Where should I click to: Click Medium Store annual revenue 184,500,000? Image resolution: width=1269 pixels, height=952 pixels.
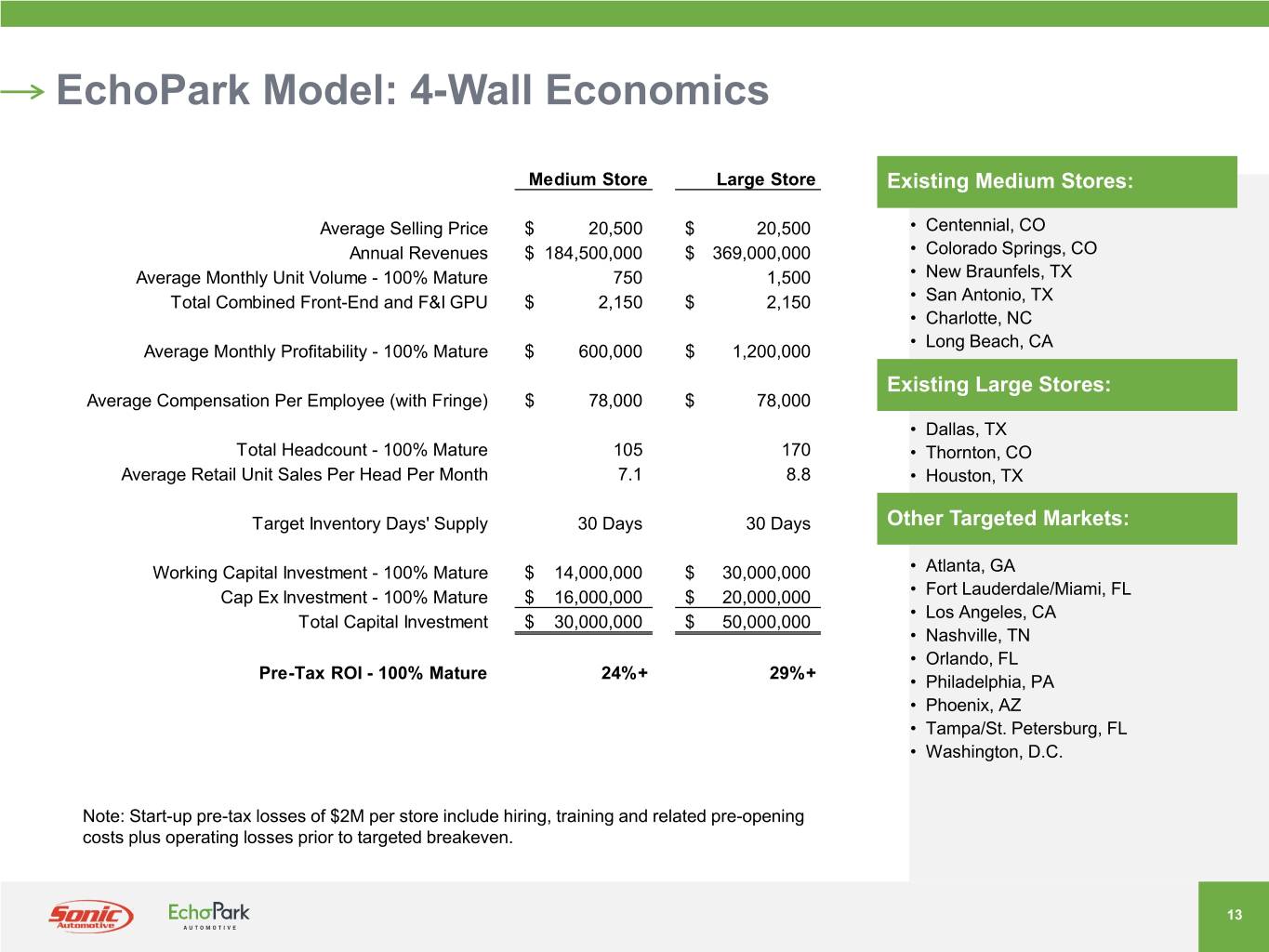click(x=593, y=253)
